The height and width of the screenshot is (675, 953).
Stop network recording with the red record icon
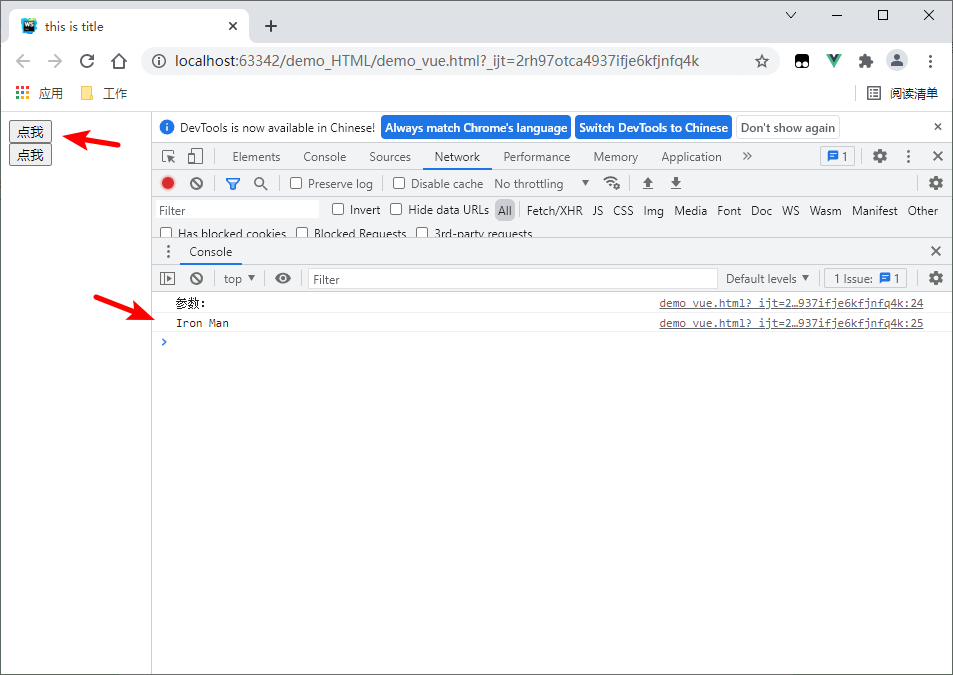(168, 183)
